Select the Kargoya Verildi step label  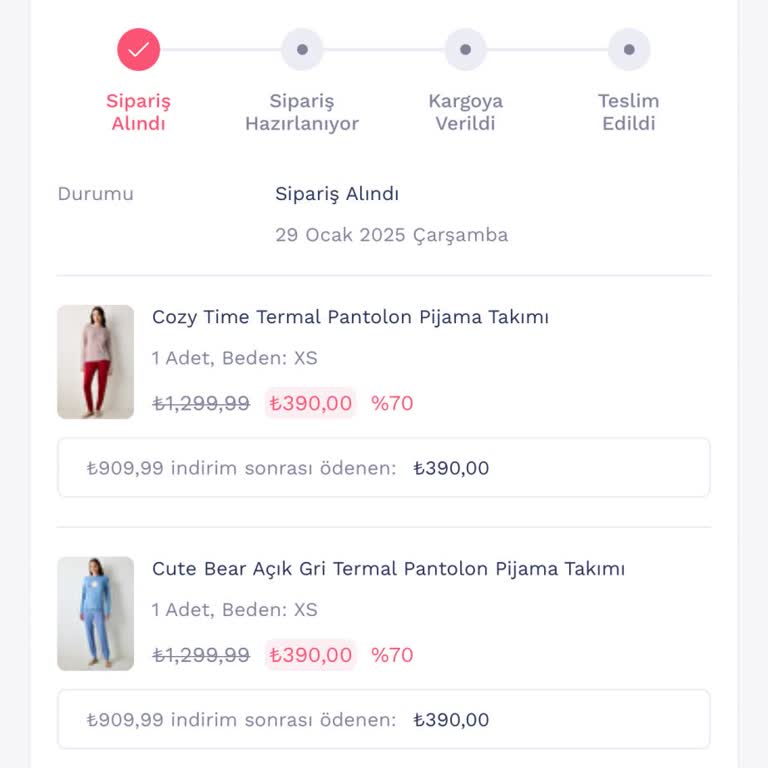465,112
